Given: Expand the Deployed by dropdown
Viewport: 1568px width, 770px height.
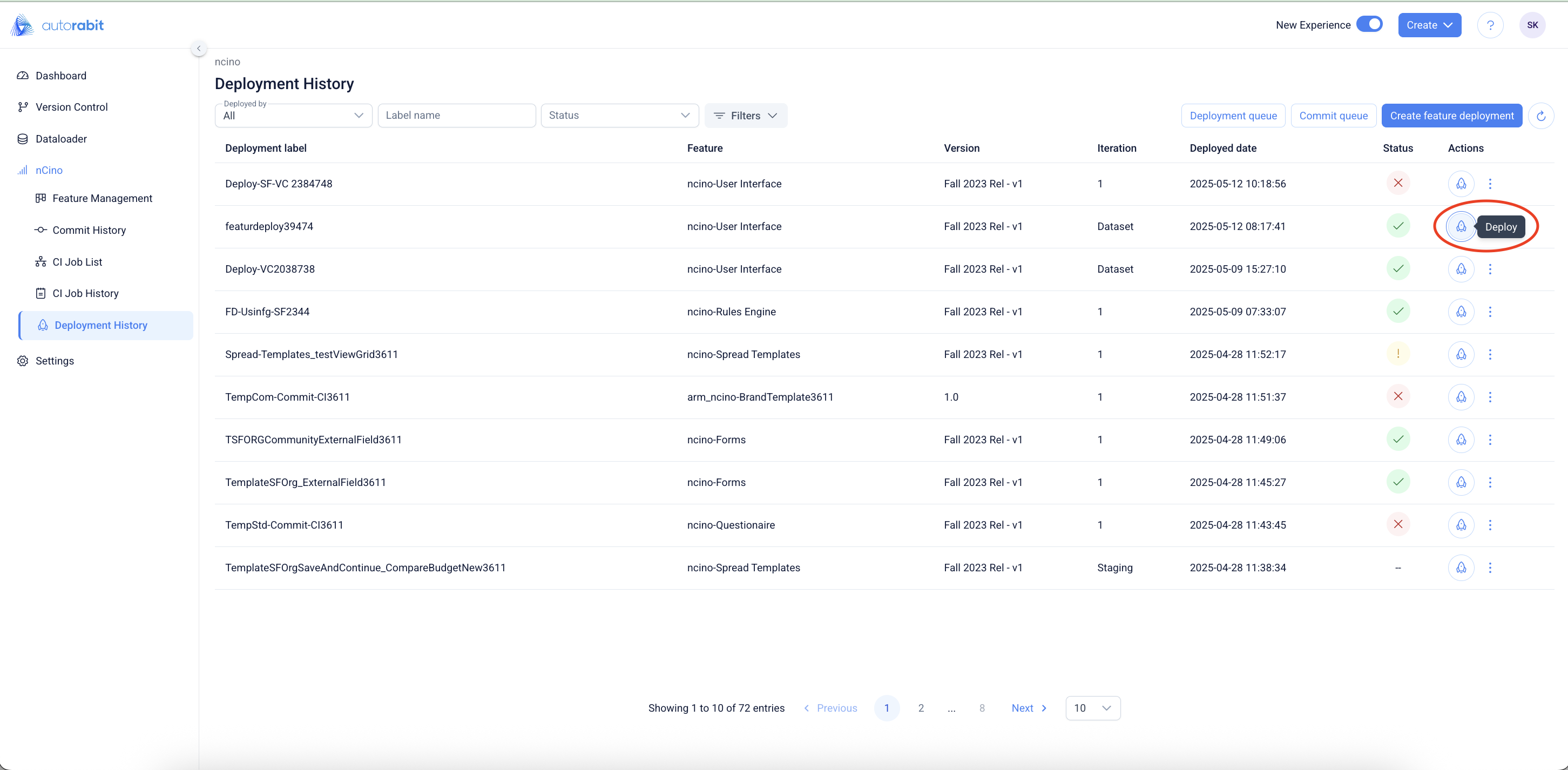Looking at the screenshot, I should [x=293, y=116].
